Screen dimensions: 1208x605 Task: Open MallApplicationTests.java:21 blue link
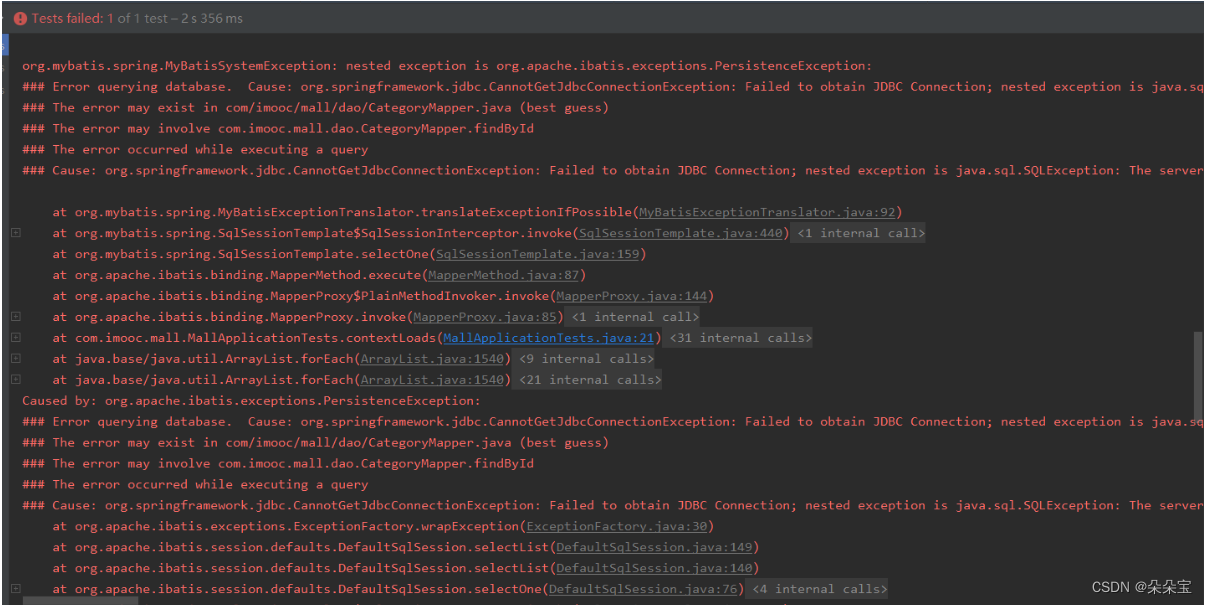(548, 338)
